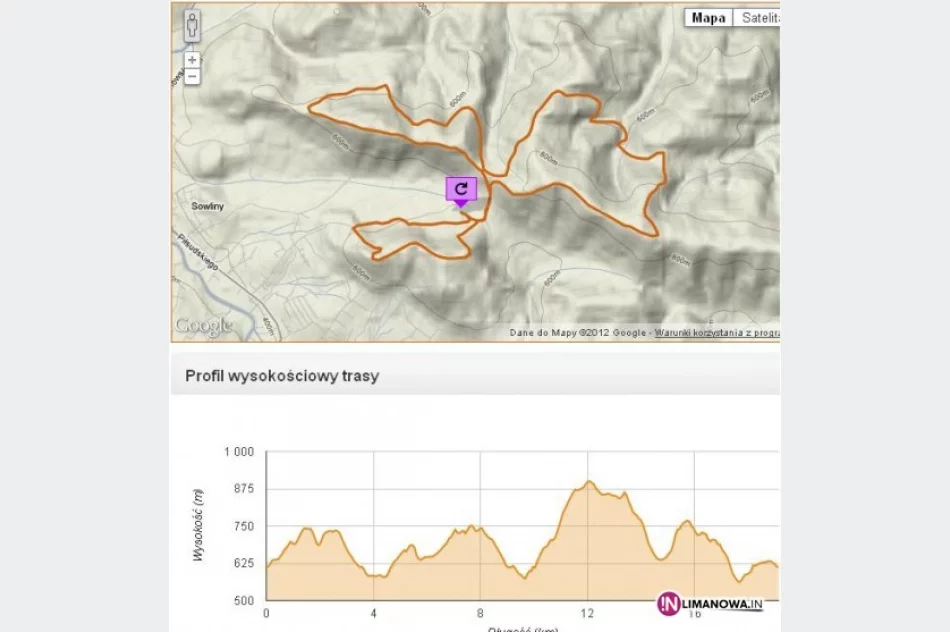Click the Limanowa.in logo
This screenshot has height=632, width=950.
710,603
